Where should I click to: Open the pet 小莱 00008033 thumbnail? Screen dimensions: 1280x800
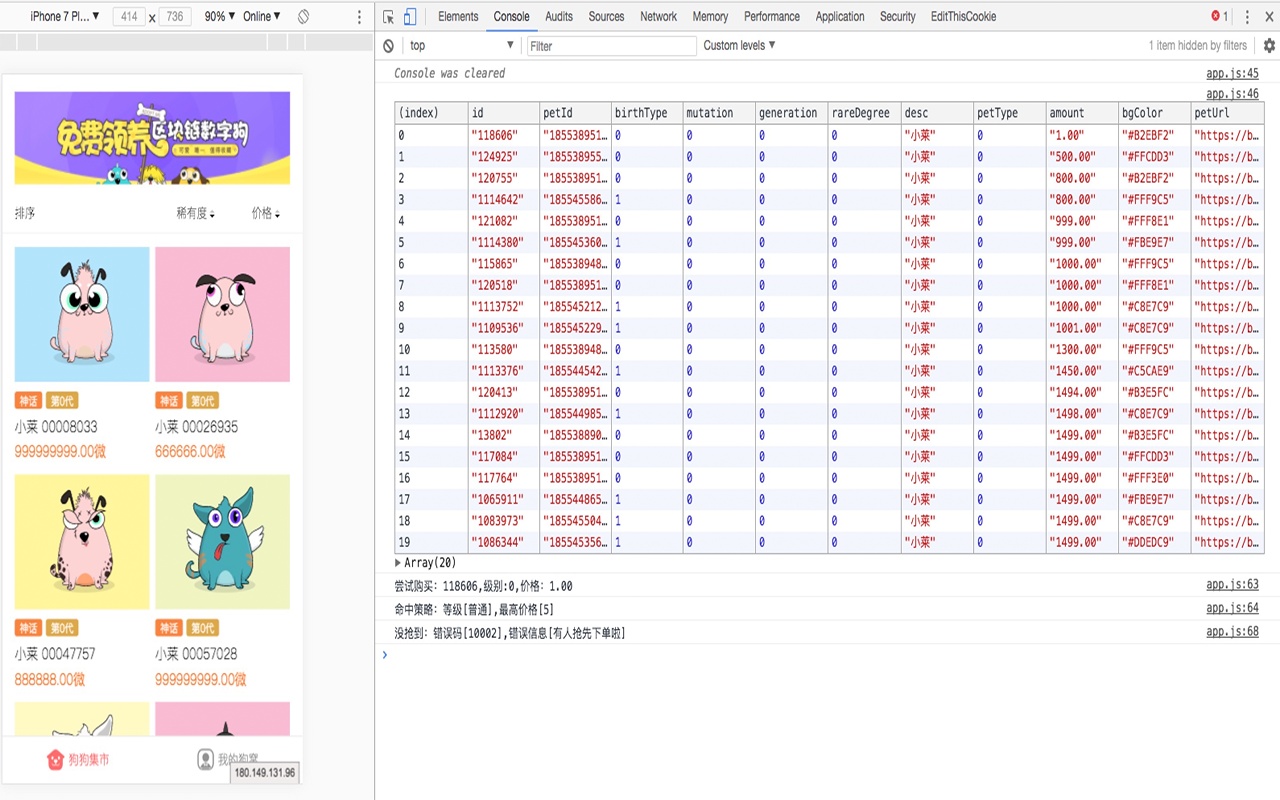click(x=82, y=315)
